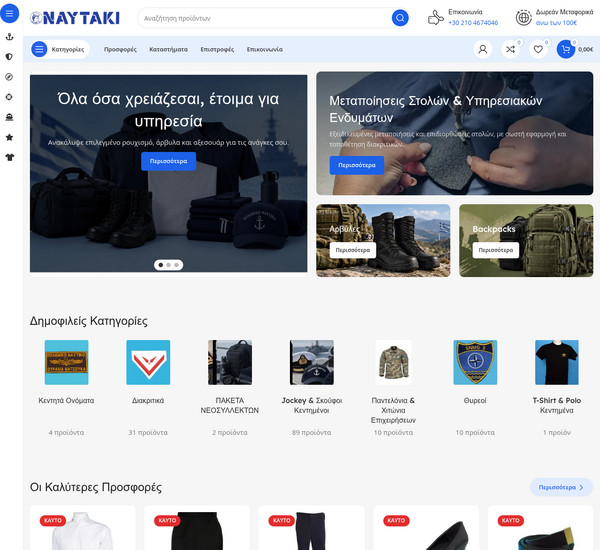Click phone number +30 210 4674046
Viewport: 600px width, 550px height.
[x=473, y=23]
